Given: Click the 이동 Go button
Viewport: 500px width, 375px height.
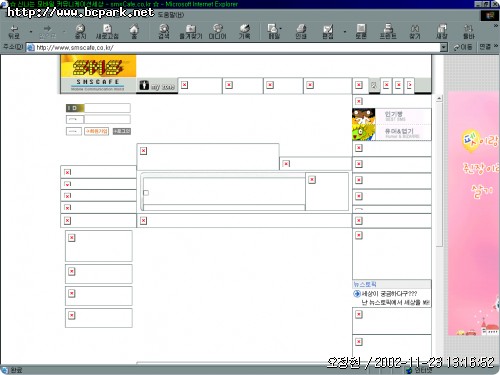Looking at the screenshot, I should pyautogui.click(x=463, y=47).
